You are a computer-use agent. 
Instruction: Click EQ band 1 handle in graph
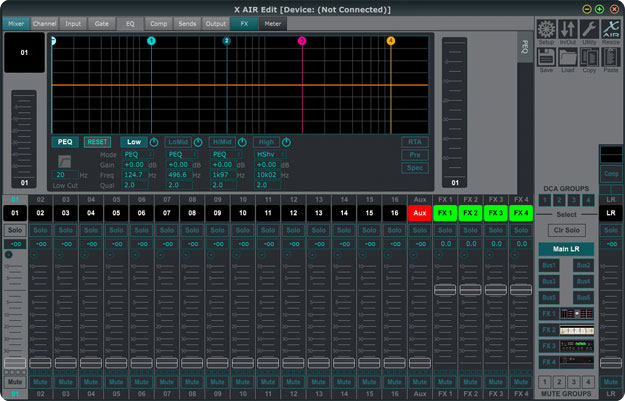point(151,41)
